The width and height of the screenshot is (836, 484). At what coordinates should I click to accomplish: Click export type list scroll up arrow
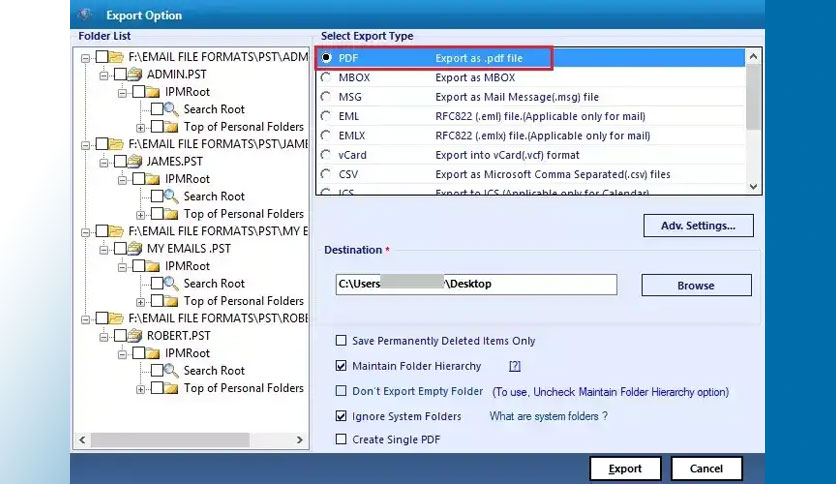753,56
